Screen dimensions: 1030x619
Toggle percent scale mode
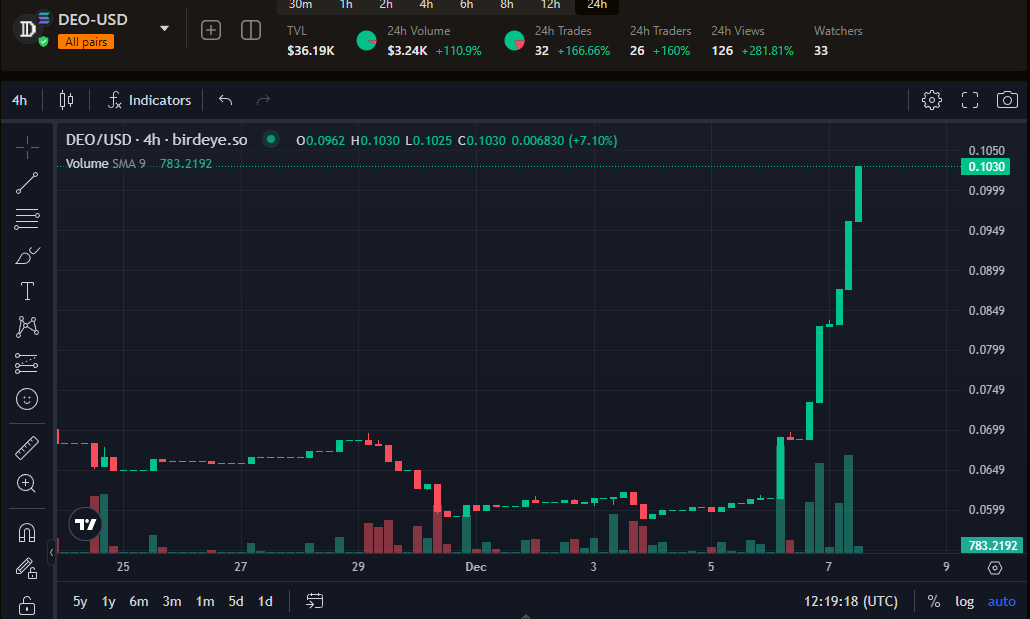click(x=933, y=601)
